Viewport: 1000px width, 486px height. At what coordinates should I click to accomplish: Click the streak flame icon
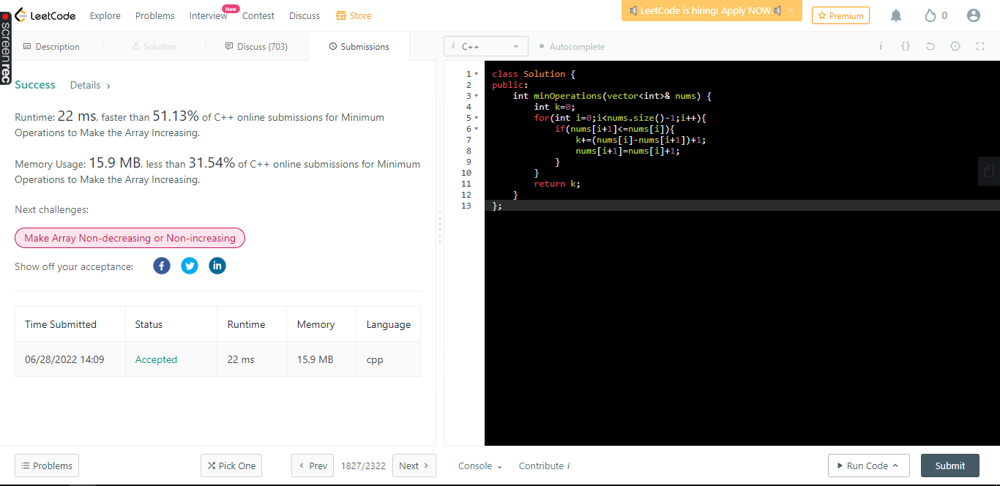(x=930, y=16)
